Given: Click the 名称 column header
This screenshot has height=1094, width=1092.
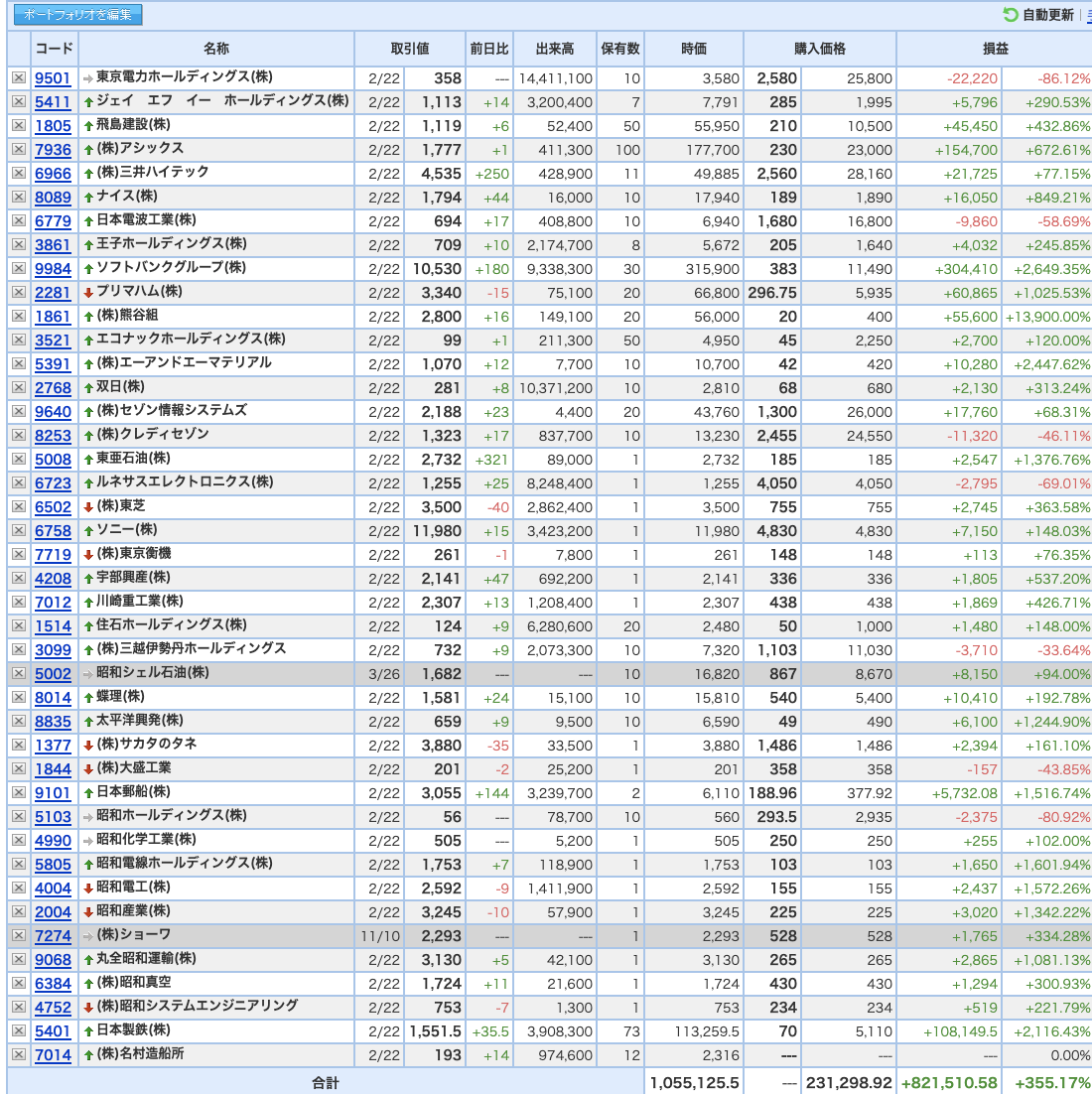Looking at the screenshot, I should click(x=216, y=48).
